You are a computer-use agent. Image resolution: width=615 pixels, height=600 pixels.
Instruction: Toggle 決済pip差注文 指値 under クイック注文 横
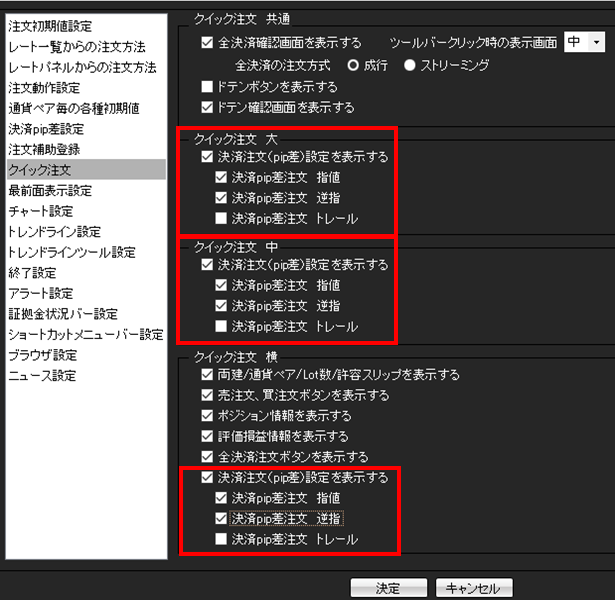click(x=221, y=498)
